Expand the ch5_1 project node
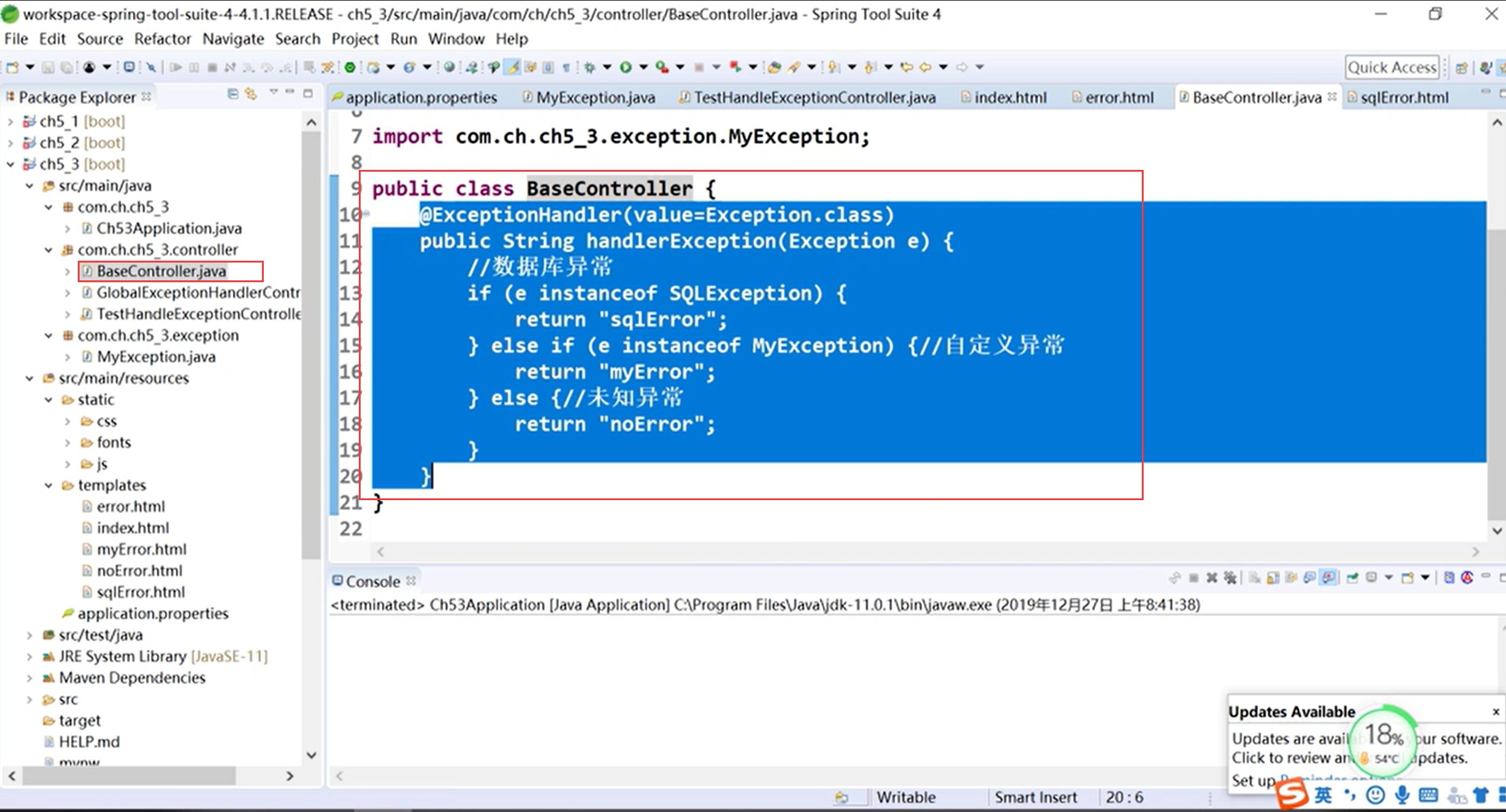 [10, 121]
